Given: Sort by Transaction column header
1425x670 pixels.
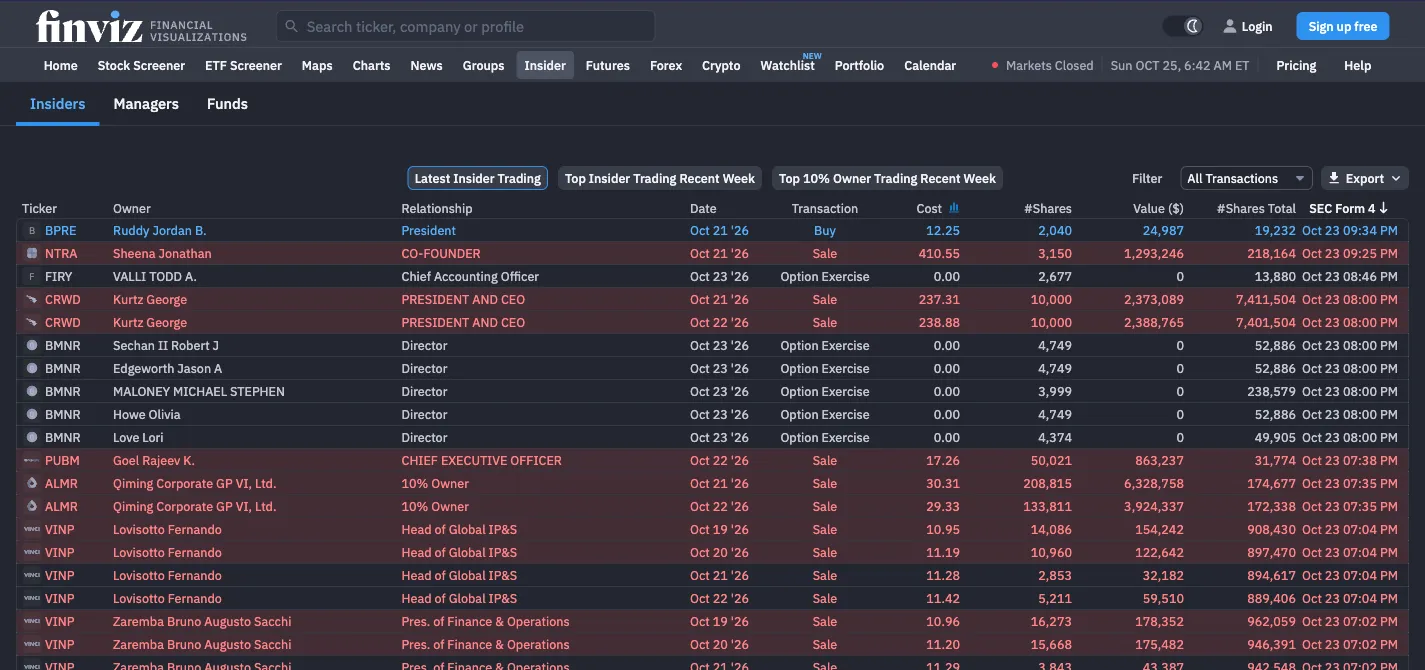Looking at the screenshot, I should click(x=825, y=208).
